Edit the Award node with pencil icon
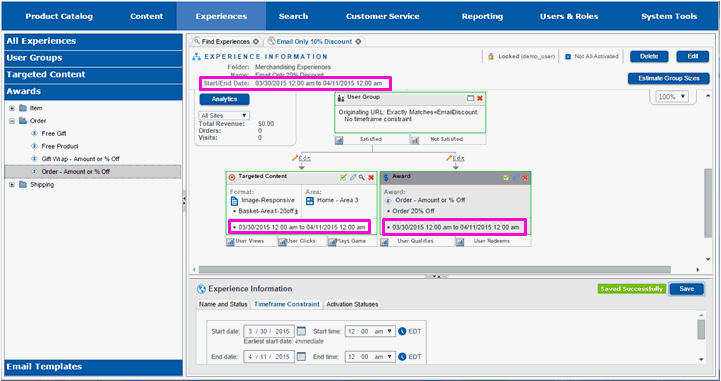721x381 pixels. pyautogui.click(x=516, y=177)
